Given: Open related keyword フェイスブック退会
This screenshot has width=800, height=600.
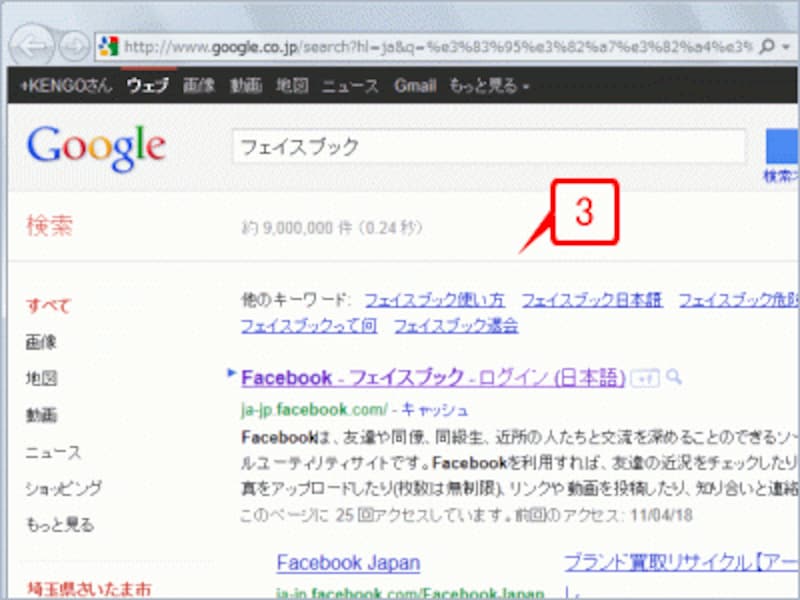Looking at the screenshot, I should tap(456, 326).
